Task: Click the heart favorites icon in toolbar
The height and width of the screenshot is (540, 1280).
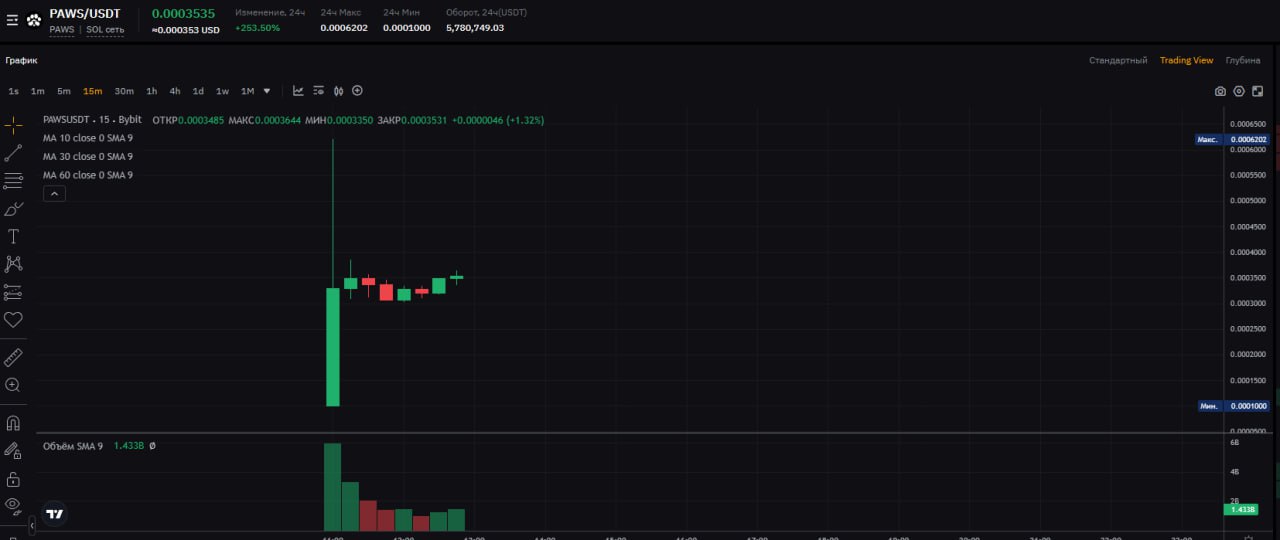Action: tap(13, 320)
